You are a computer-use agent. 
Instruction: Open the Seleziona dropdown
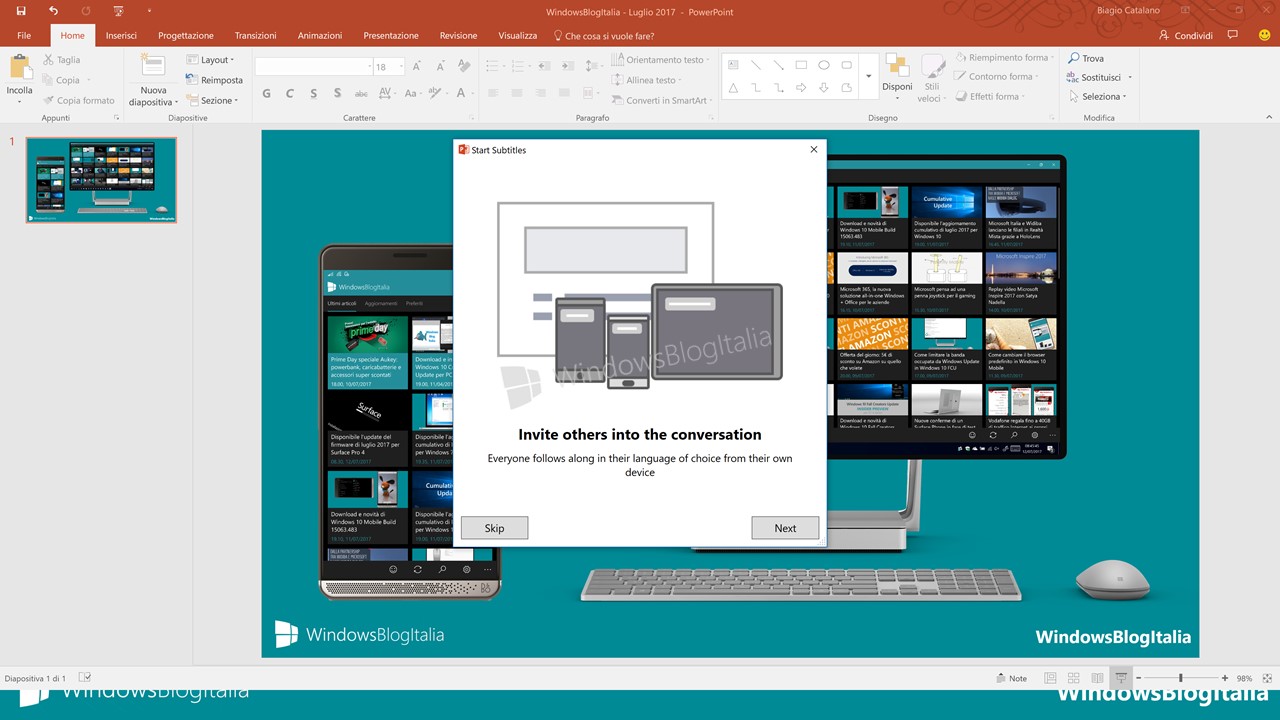[x=1097, y=96]
